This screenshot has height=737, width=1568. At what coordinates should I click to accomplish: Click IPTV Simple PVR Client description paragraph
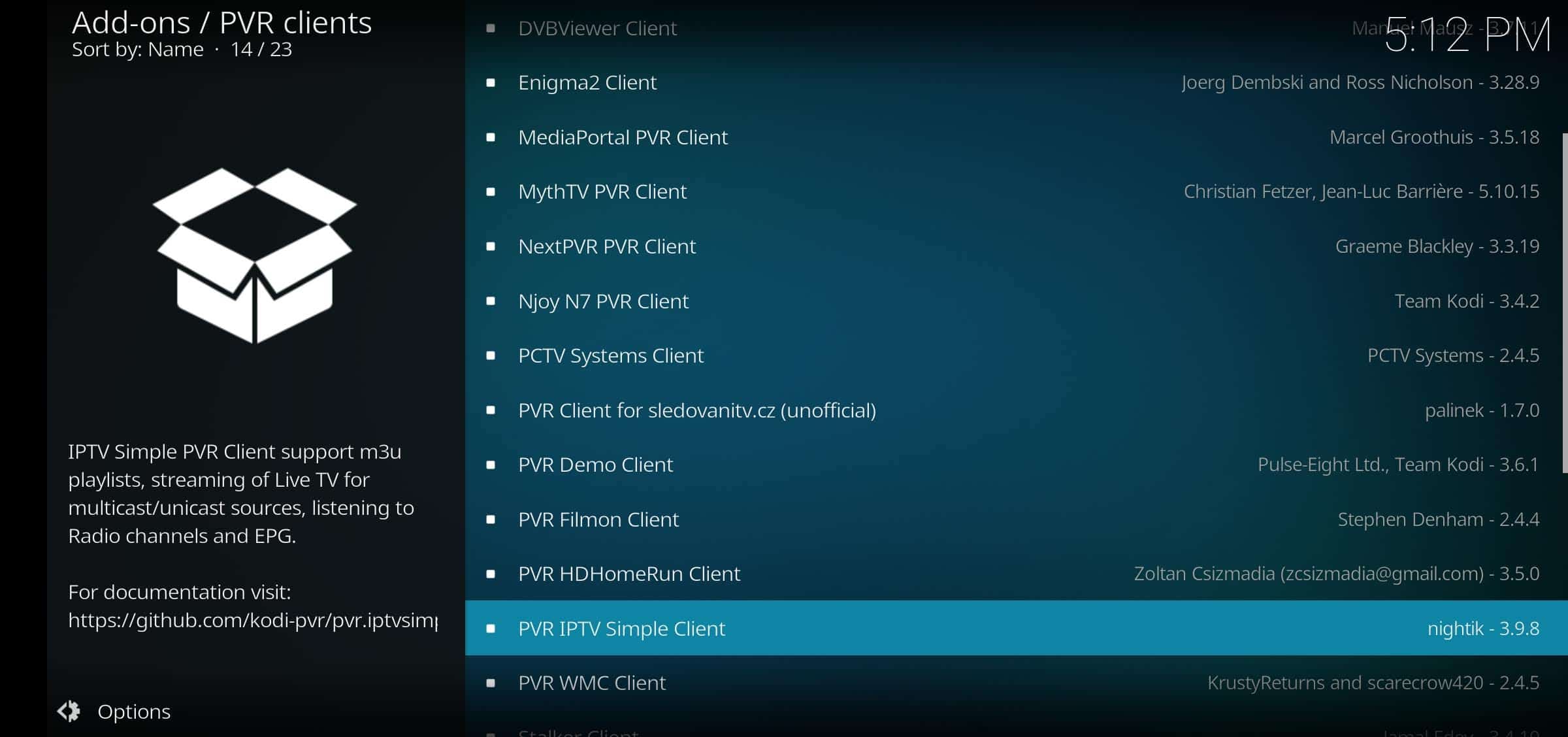click(241, 494)
